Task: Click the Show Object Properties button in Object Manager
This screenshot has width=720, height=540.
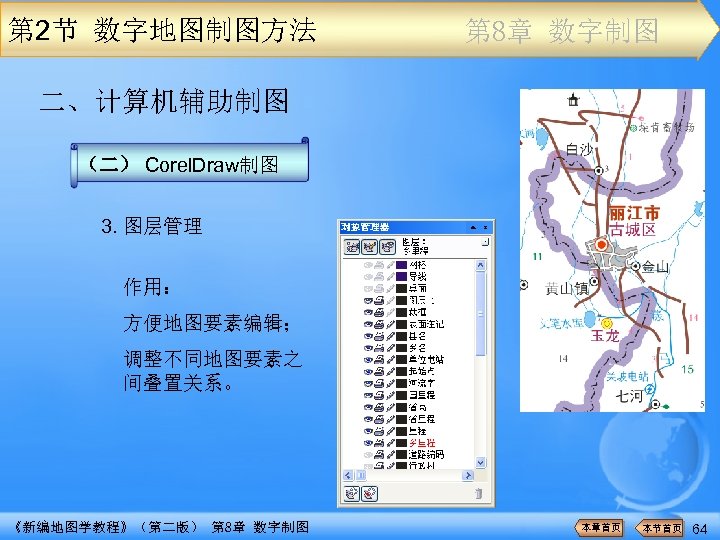Action: [352, 247]
